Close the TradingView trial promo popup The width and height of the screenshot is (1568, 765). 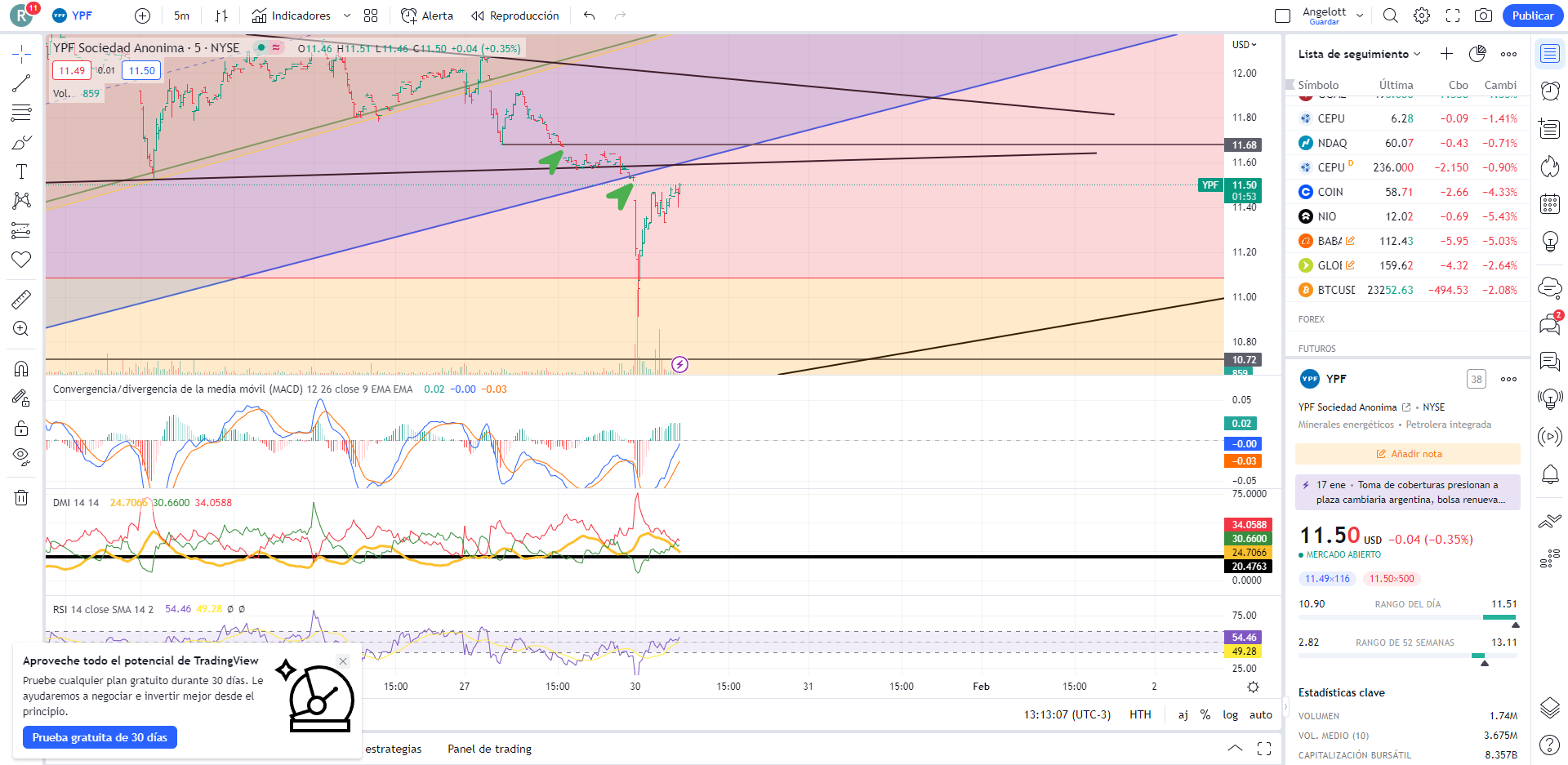pyautogui.click(x=343, y=661)
